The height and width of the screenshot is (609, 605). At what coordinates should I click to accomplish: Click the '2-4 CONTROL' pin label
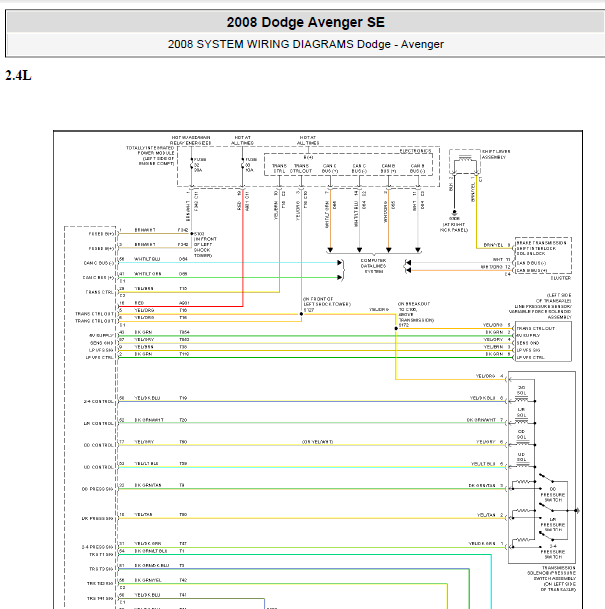coord(99,402)
